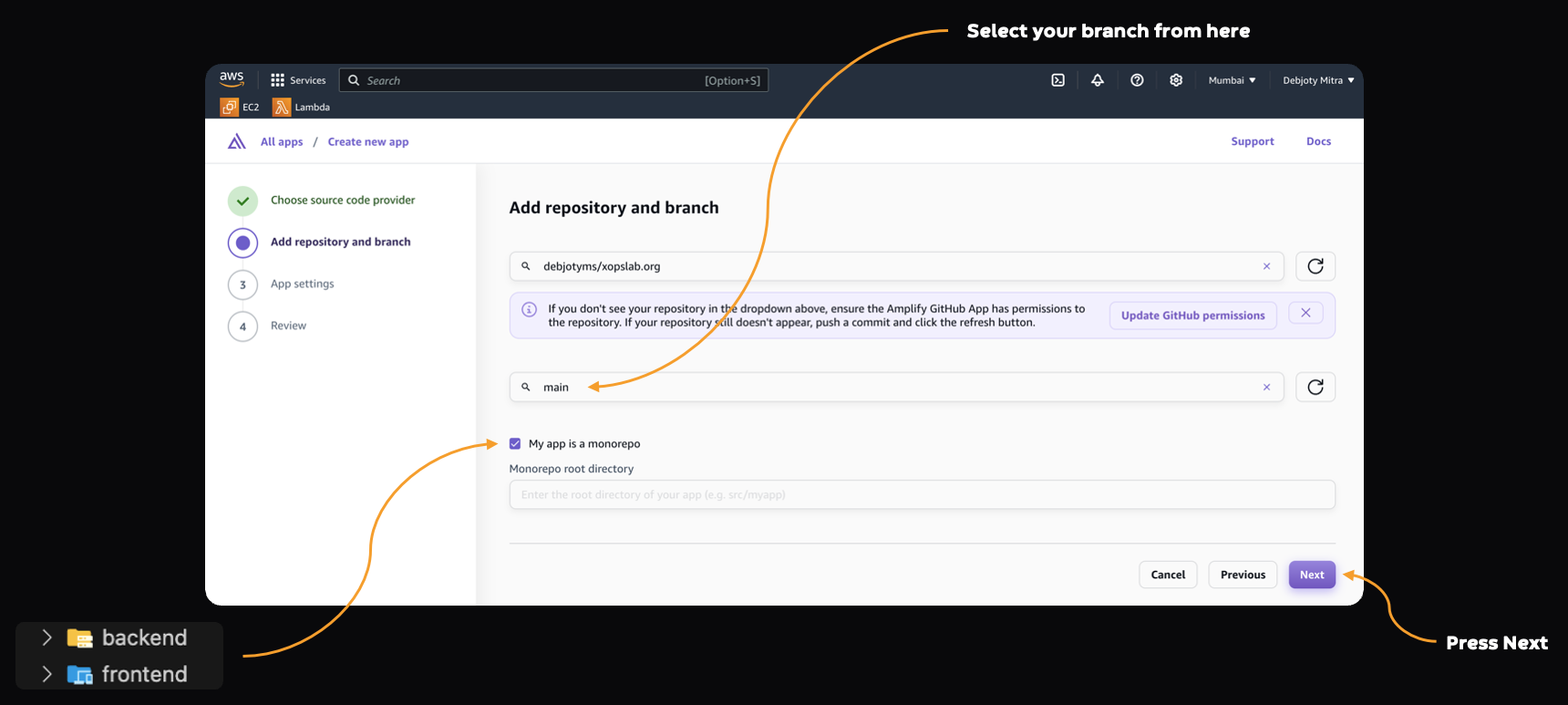
Task: Open the Create new app breadcrumb
Action: click(368, 141)
